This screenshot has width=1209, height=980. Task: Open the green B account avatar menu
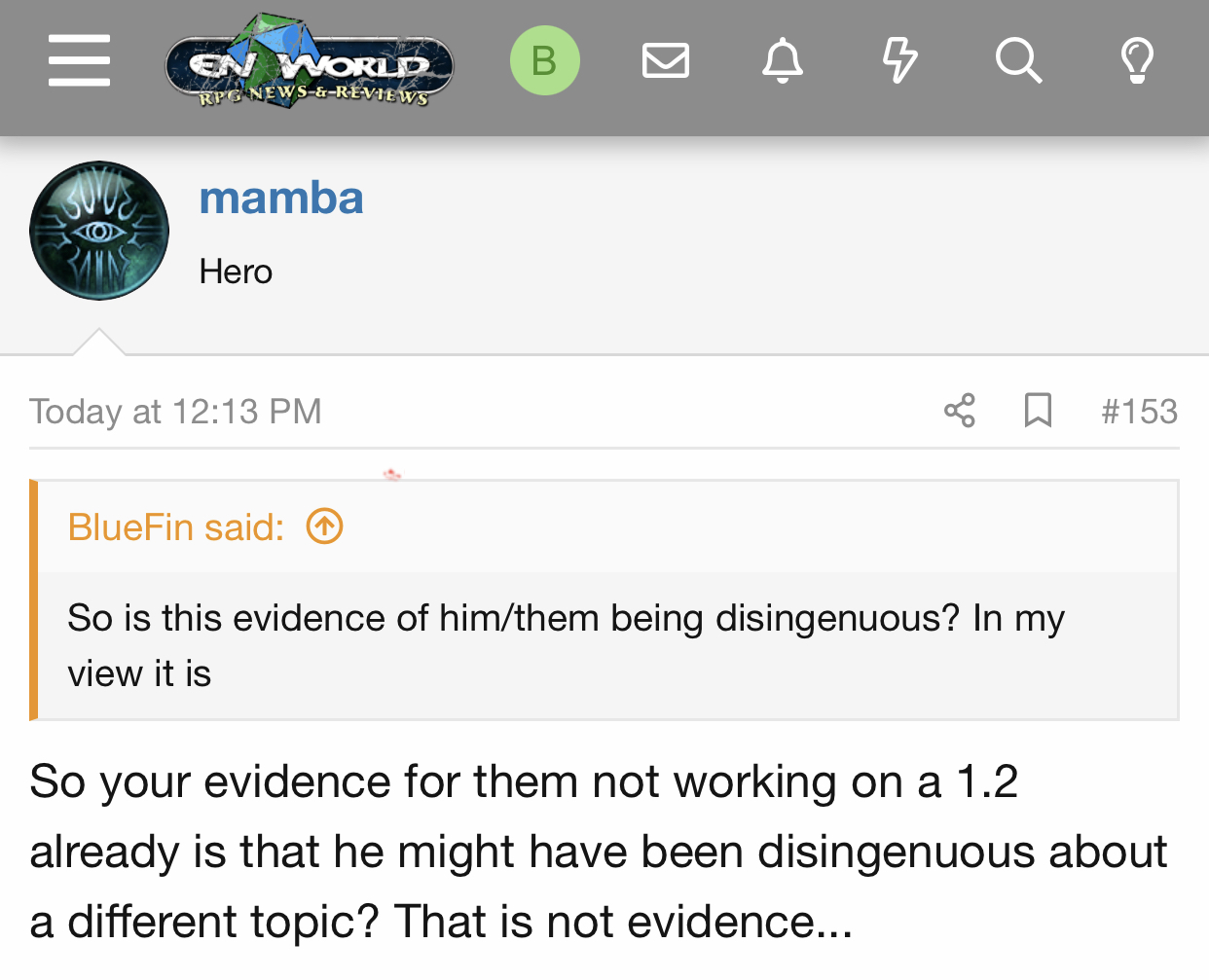coord(545,60)
